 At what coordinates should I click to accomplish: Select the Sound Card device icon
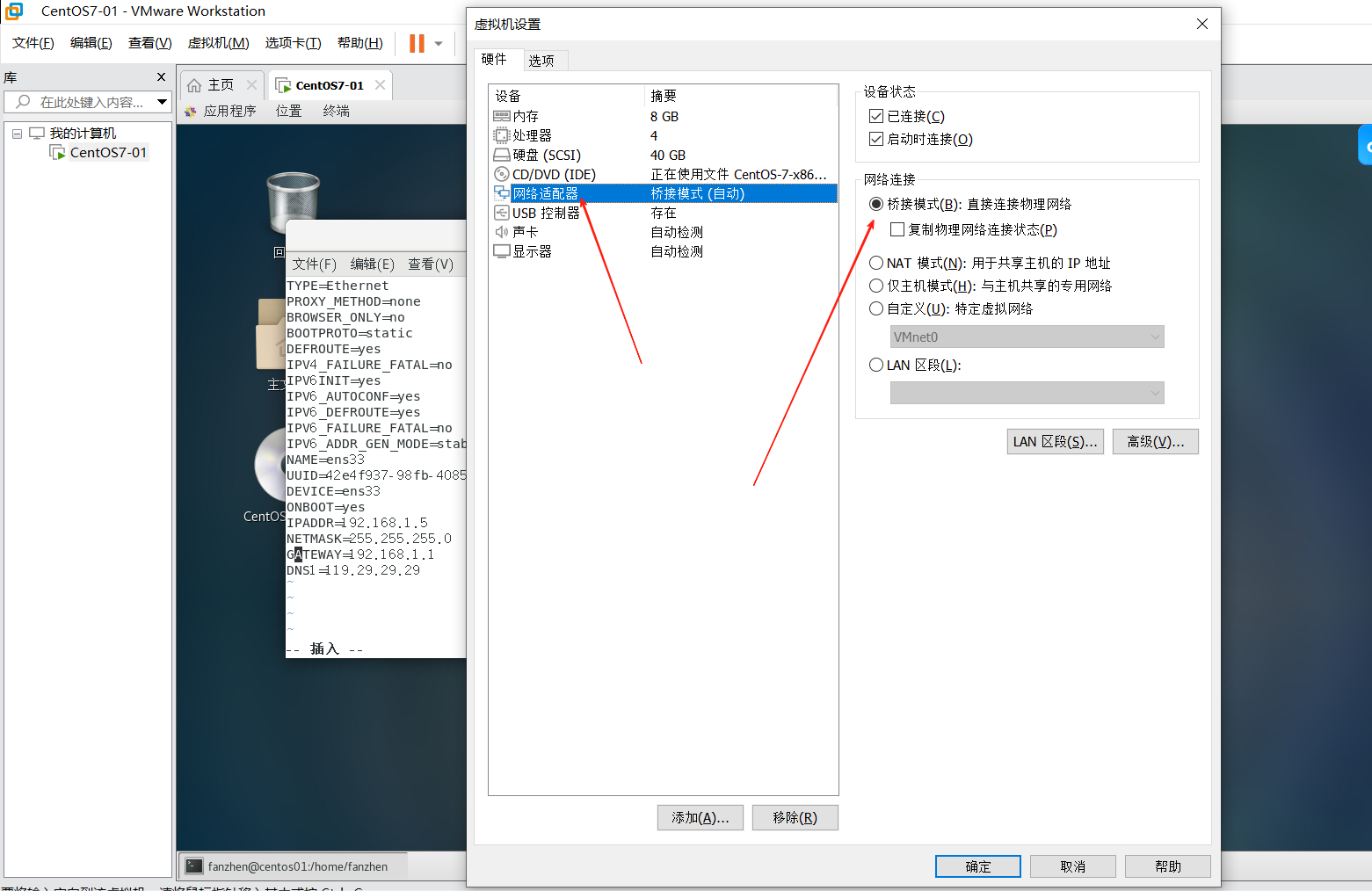pyautogui.click(x=502, y=232)
